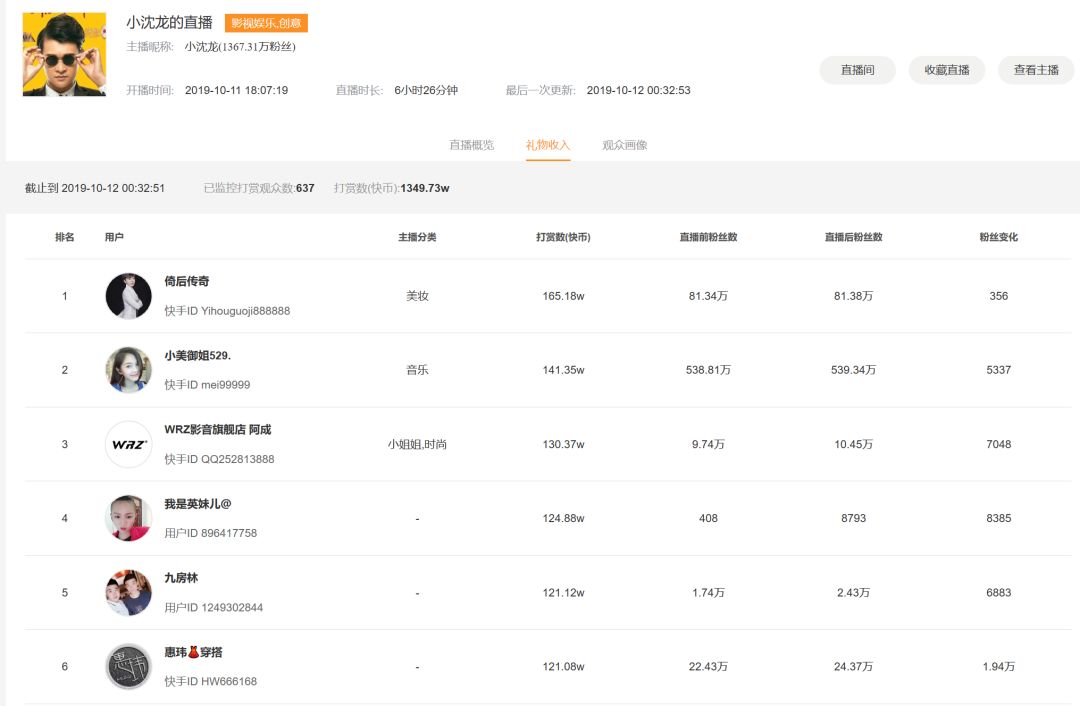Click the 直播间 button
This screenshot has width=1080, height=706.
857,71
